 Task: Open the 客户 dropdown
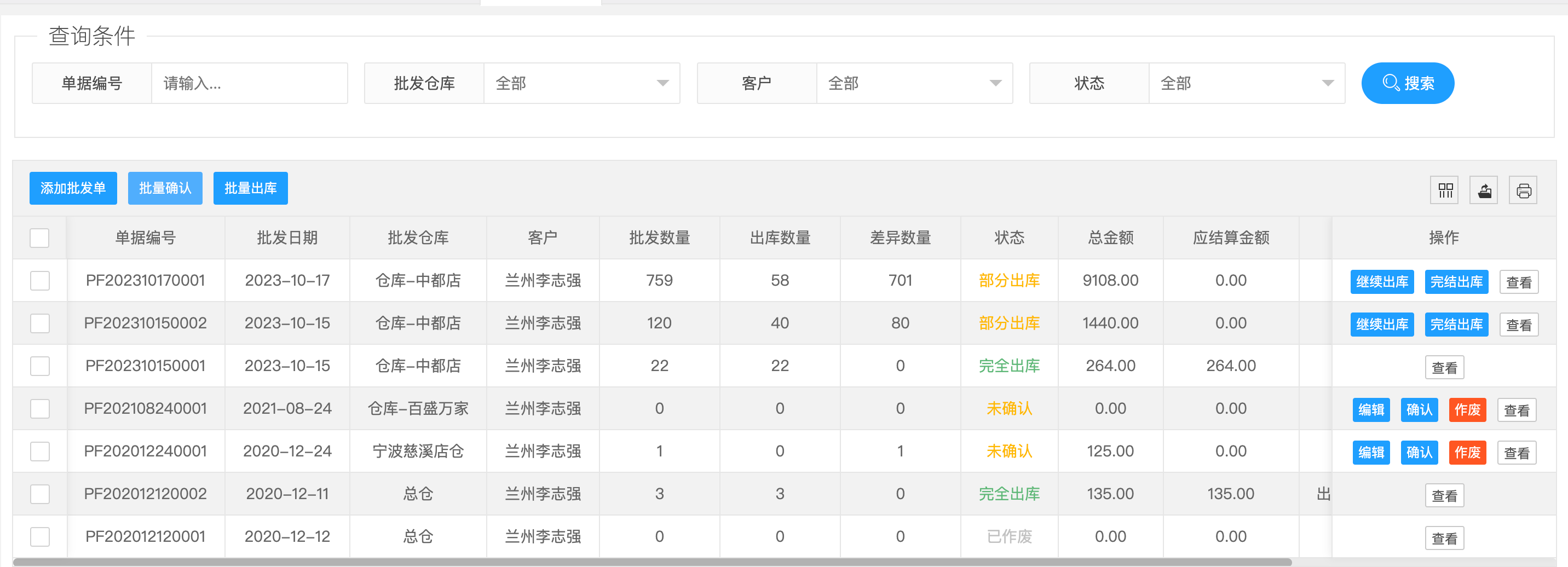click(x=914, y=83)
